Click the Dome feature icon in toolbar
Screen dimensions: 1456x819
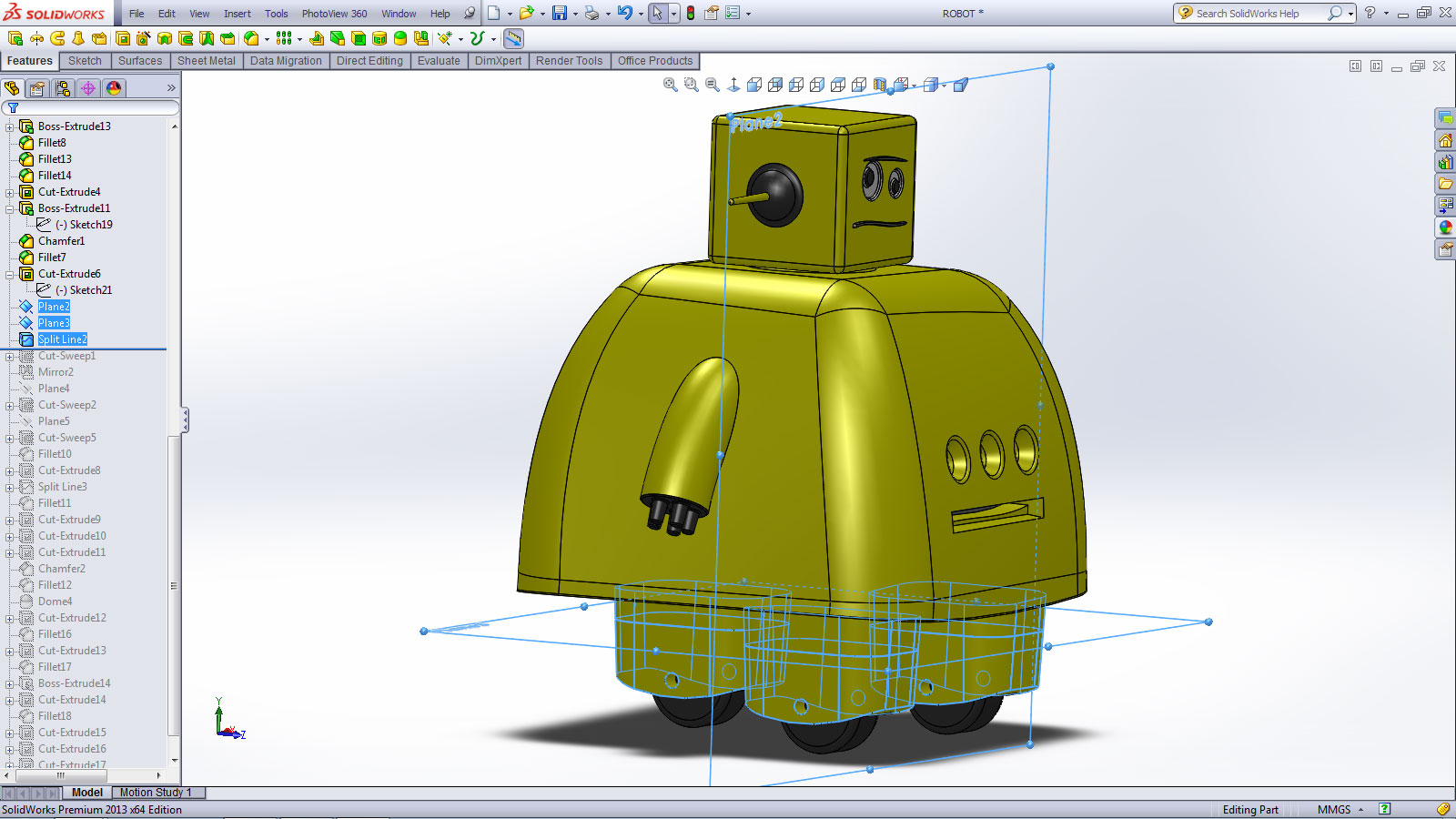[400, 38]
